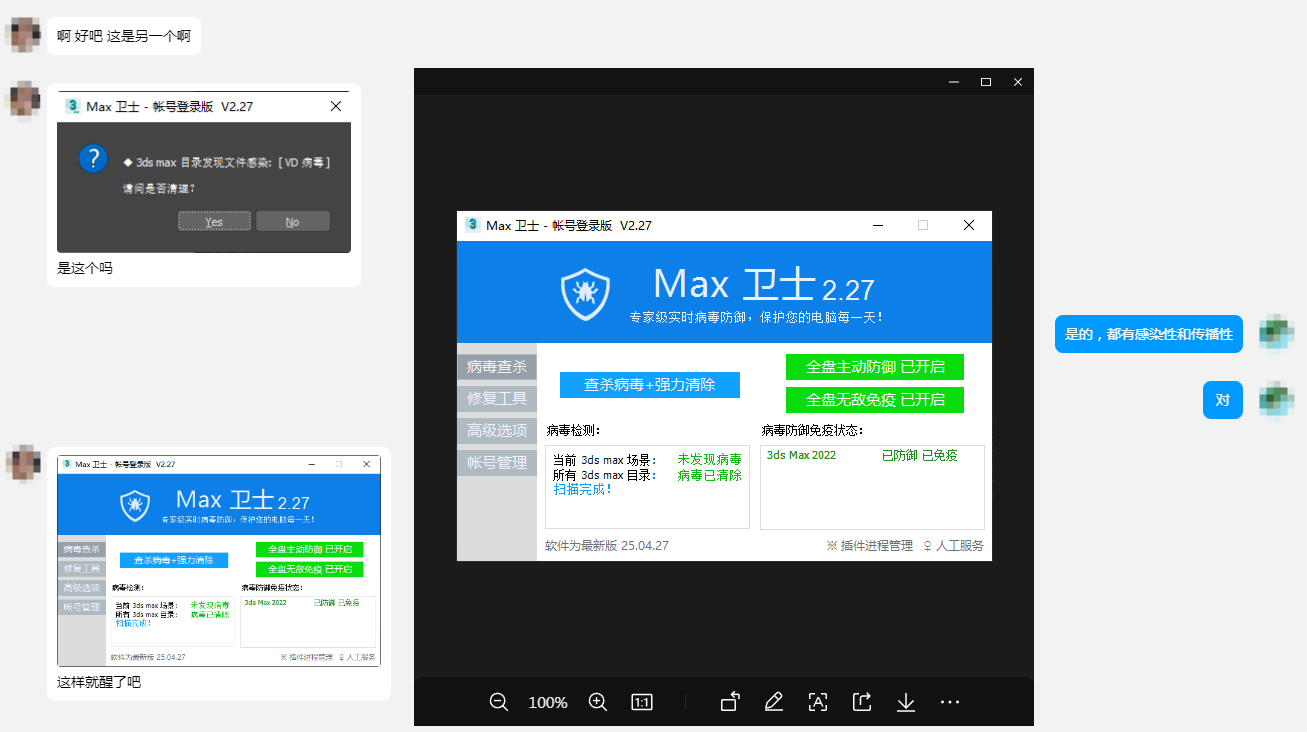Screen dimensions: 1307x732
Task: Click 全盘无敌免疫 已开启 green button in enlarged view
Action: 875,400
